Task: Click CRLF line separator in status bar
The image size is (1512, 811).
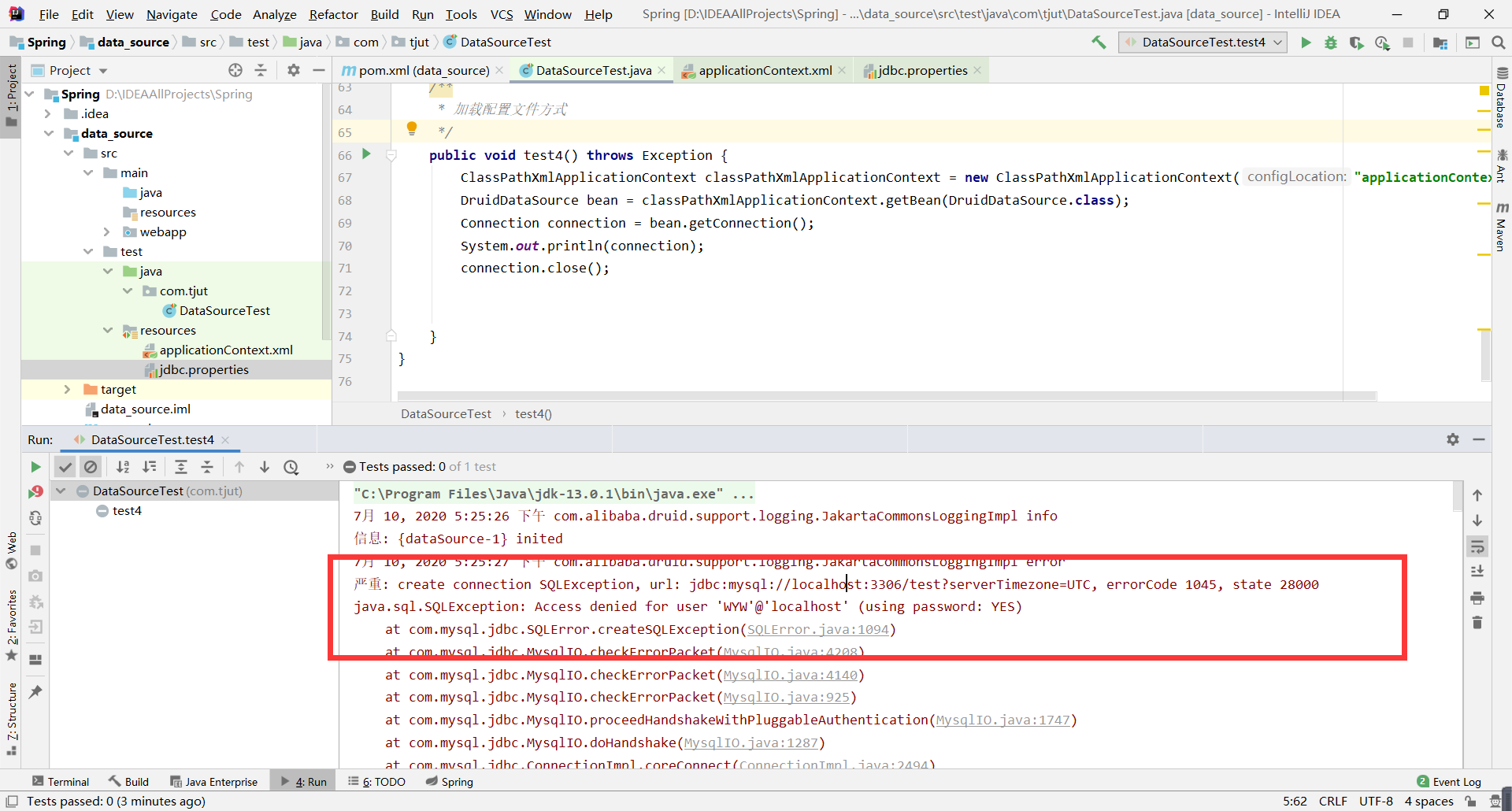Action: point(1332,801)
